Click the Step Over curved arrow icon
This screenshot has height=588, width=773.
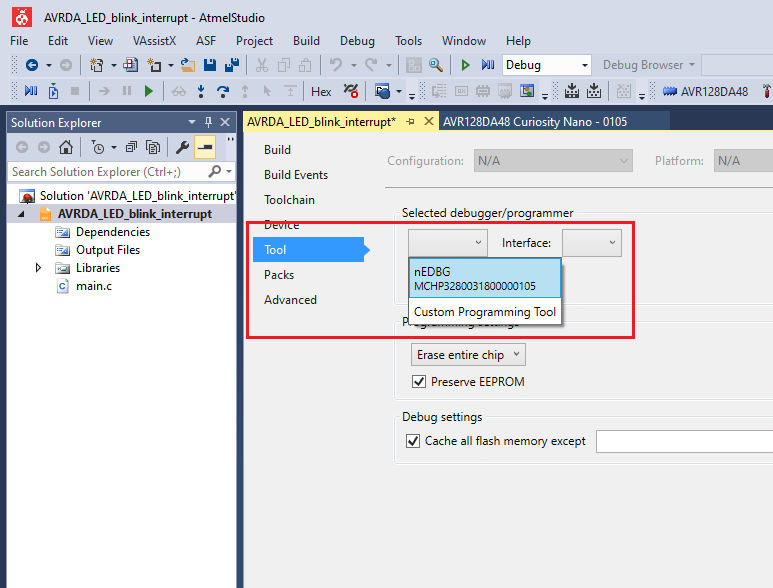(x=223, y=91)
